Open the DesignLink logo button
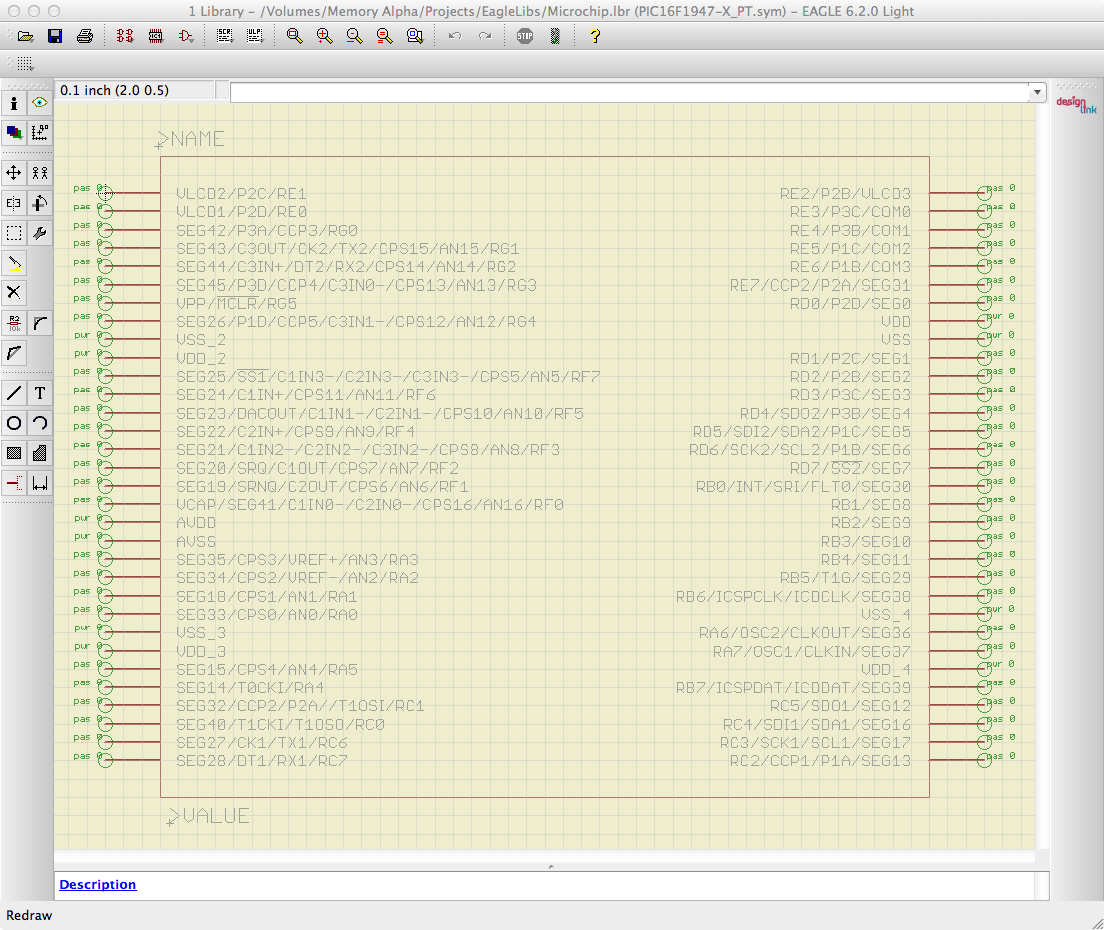The image size is (1104, 930). (1076, 105)
